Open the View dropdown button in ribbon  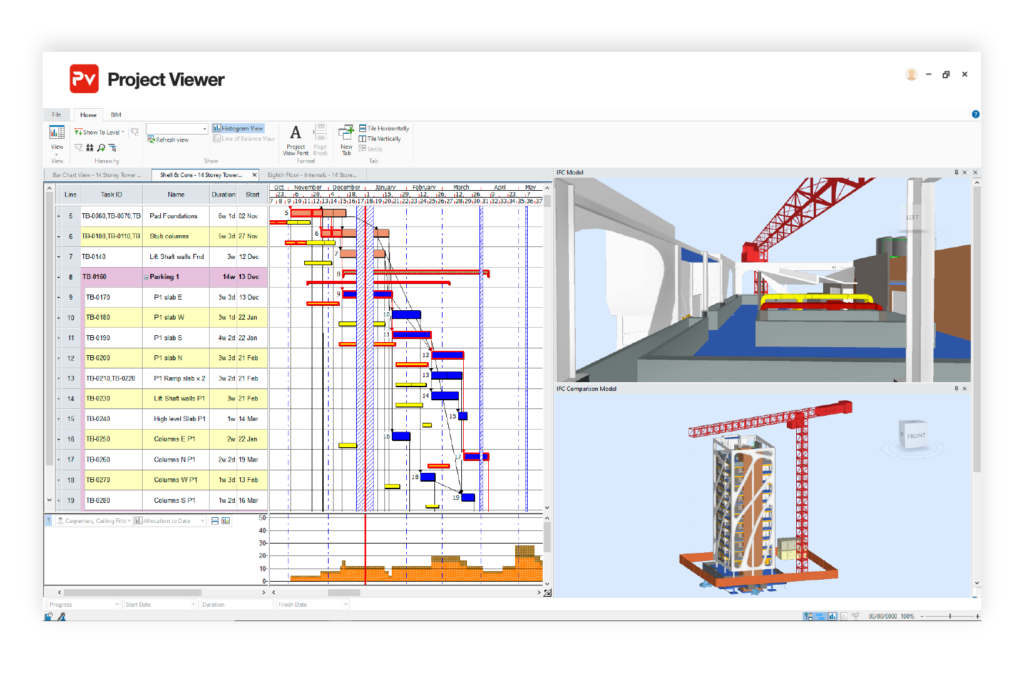coord(57,138)
